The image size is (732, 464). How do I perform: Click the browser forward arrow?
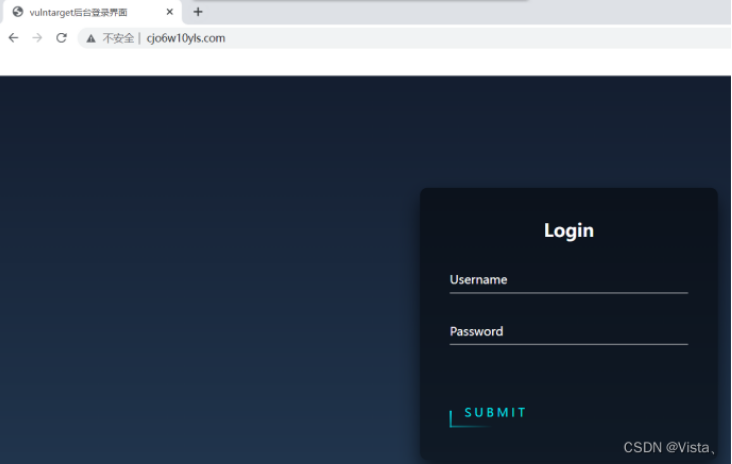[x=37, y=38]
